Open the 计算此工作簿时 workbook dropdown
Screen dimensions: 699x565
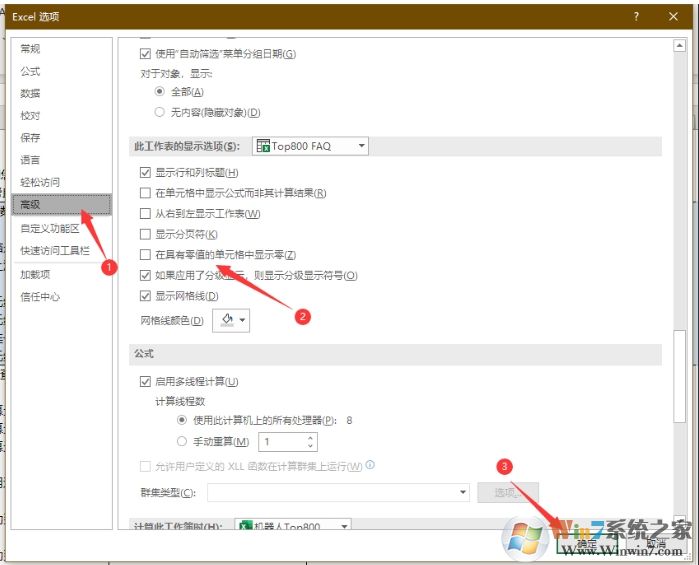293,525
